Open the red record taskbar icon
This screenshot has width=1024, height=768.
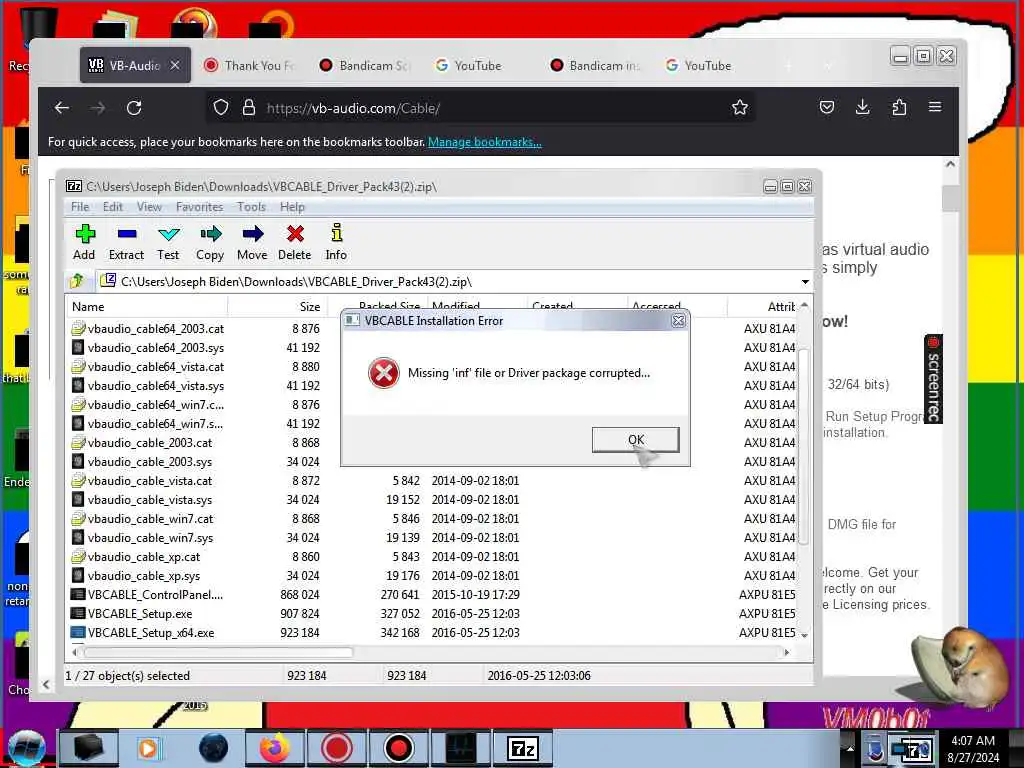(x=337, y=748)
